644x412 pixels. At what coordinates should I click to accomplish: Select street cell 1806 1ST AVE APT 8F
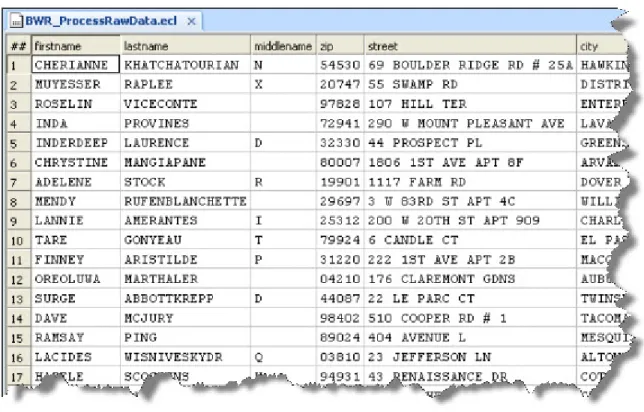[471, 162]
